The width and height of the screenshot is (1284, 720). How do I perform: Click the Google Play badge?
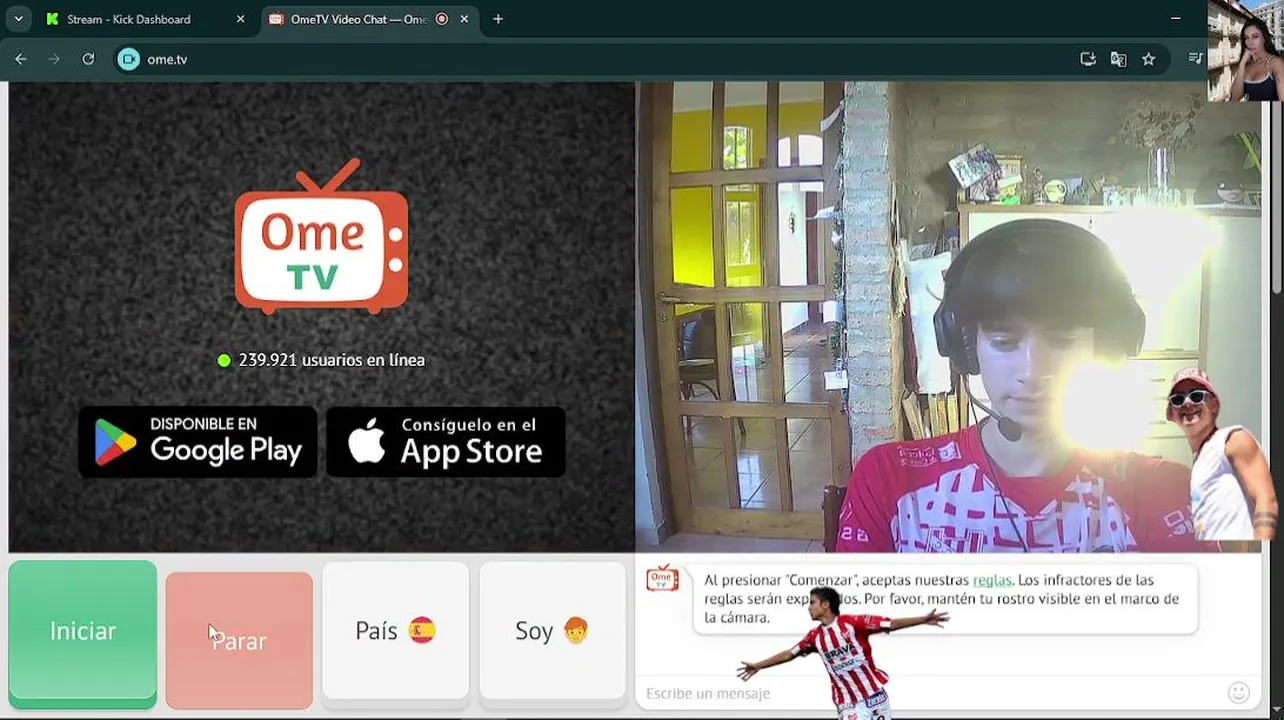pos(198,441)
